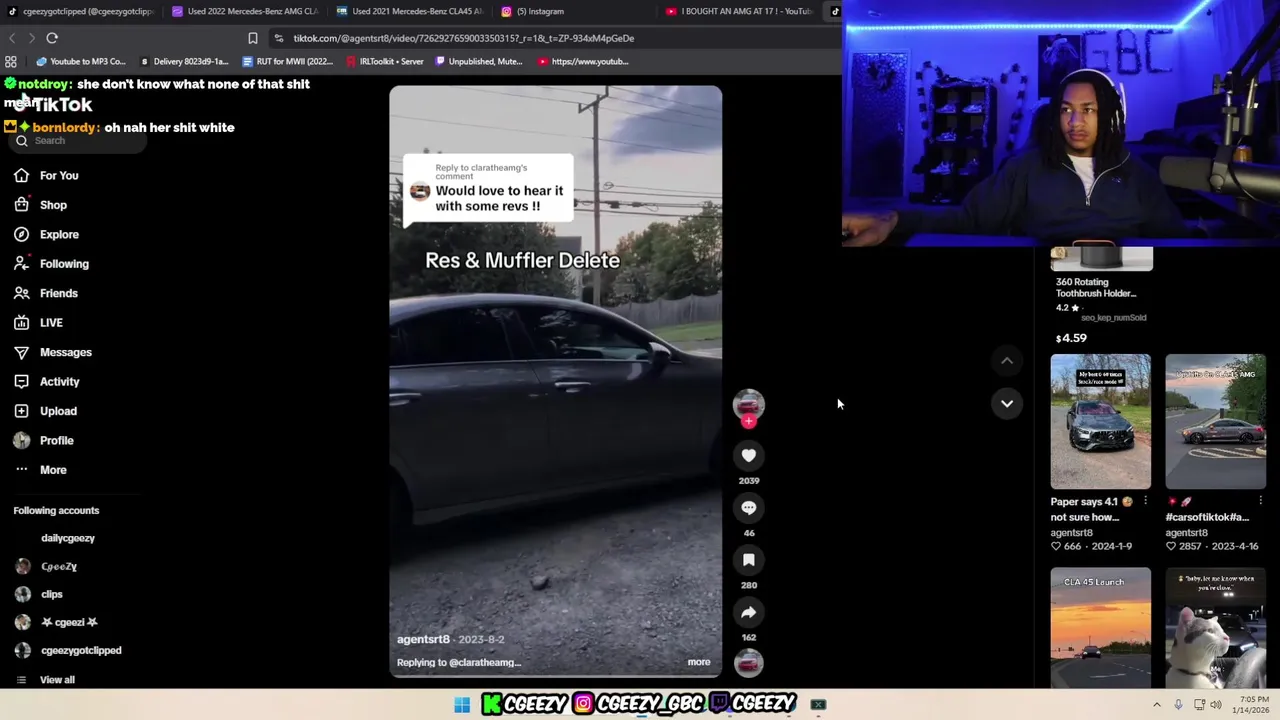Open the volume control in tray
This screenshot has width=1280, height=720.
pos(1216,705)
